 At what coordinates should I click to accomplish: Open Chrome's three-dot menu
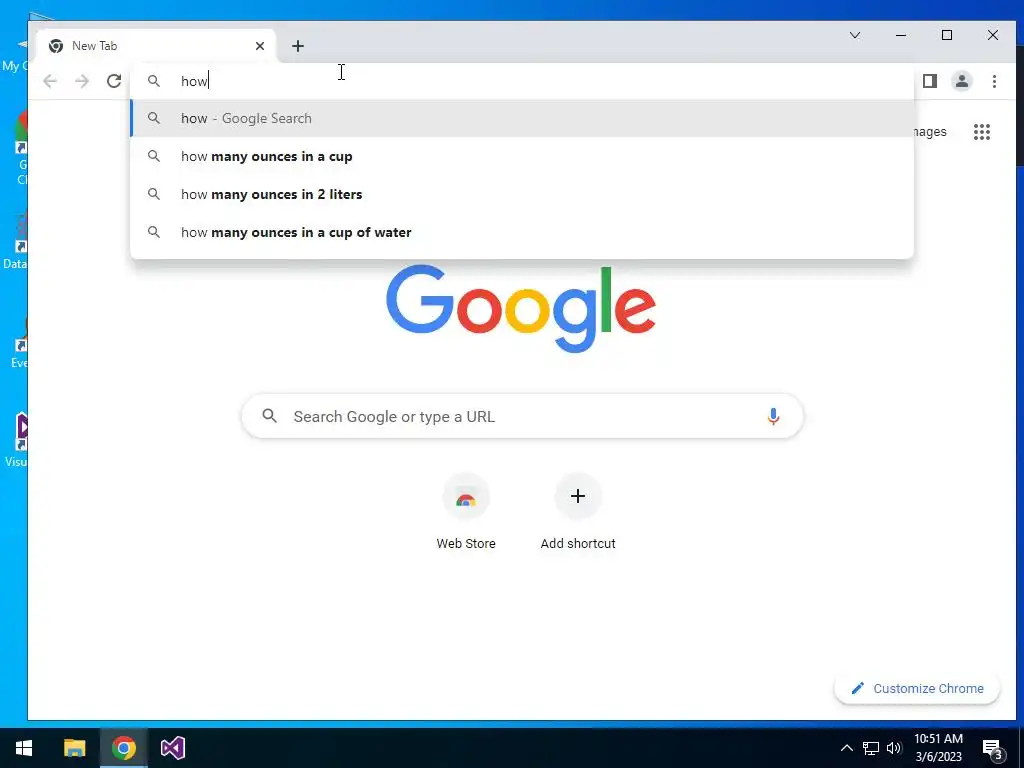click(x=994, y=81)
